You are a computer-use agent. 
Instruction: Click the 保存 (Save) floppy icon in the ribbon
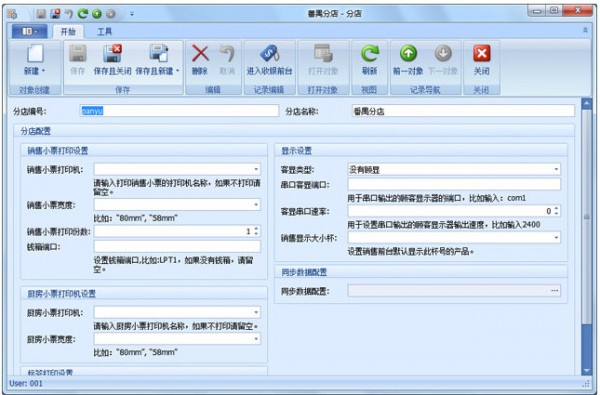point(78,54)
